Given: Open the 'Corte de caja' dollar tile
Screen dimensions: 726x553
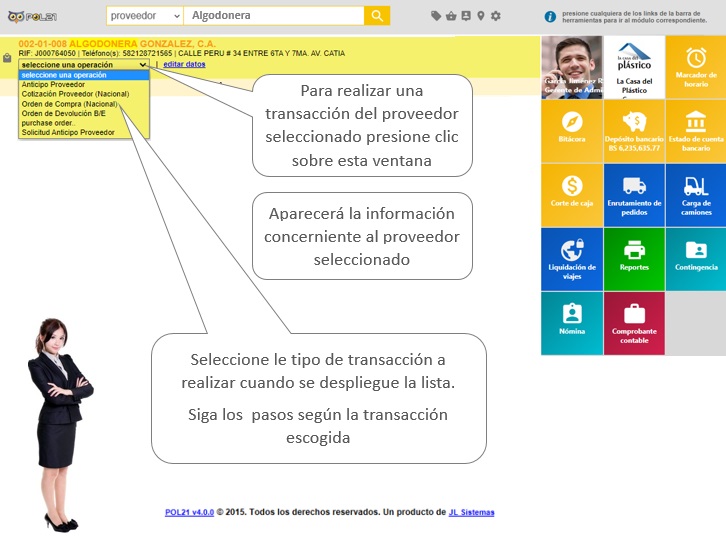Looking at the screenshot, I should click(572, 195).
